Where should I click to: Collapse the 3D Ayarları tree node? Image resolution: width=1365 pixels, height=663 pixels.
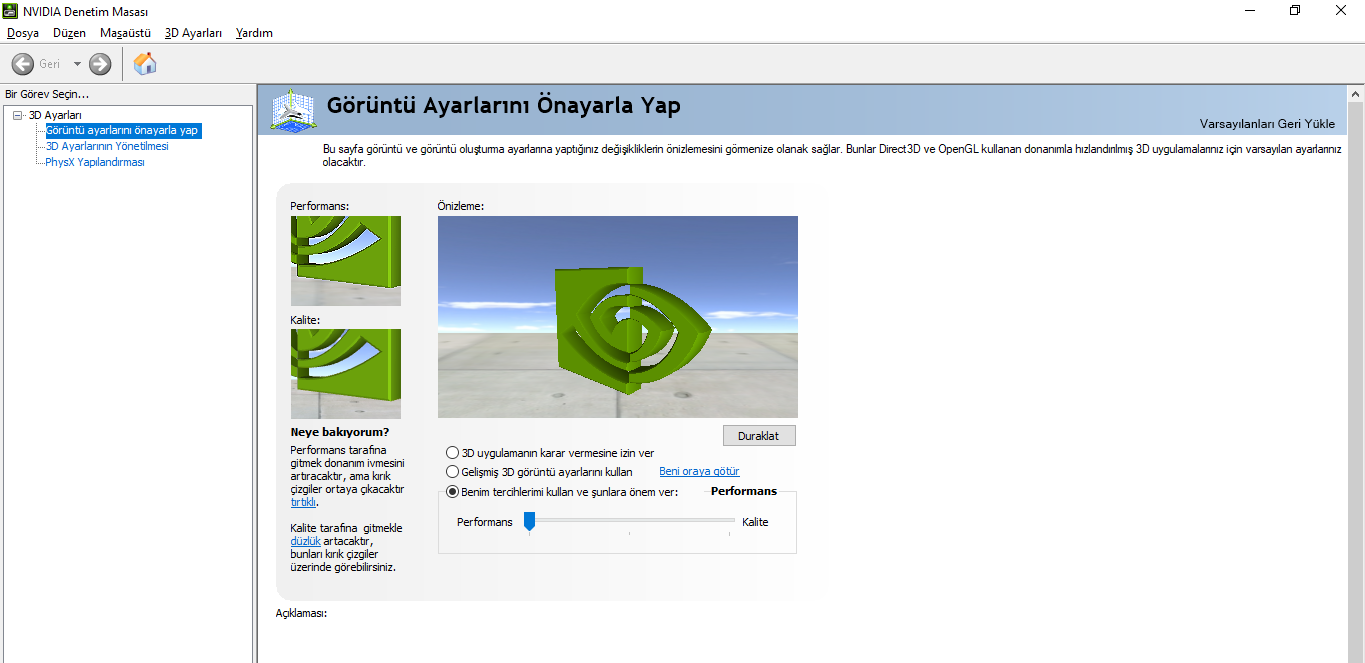[x=17, y=115]
